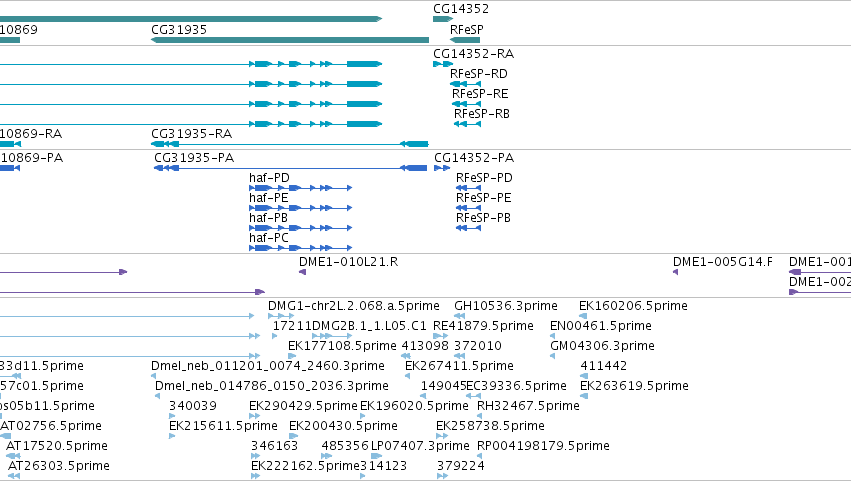Click RE41879.5prime EST label
The width and height of the screenshot is (851, 481).
(x=484, y=326)
